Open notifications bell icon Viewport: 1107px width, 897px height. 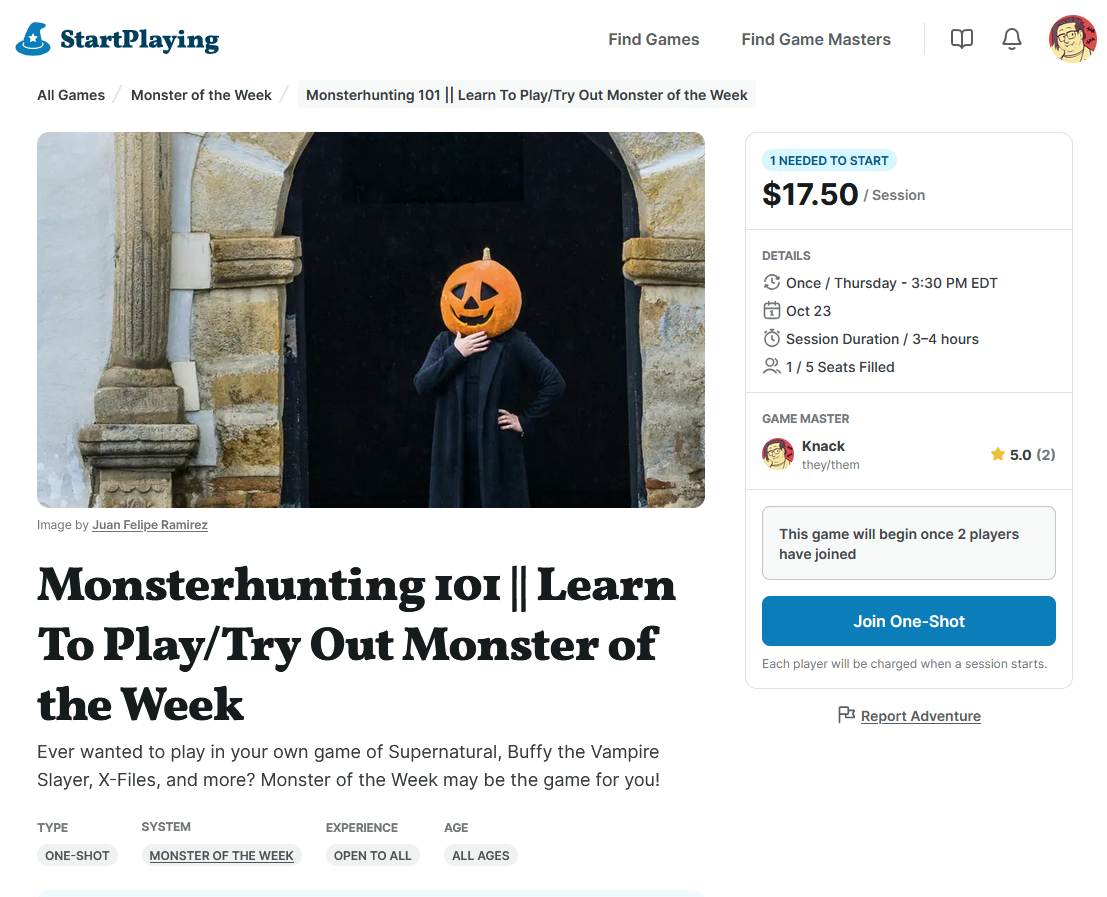coord(1012,39)
